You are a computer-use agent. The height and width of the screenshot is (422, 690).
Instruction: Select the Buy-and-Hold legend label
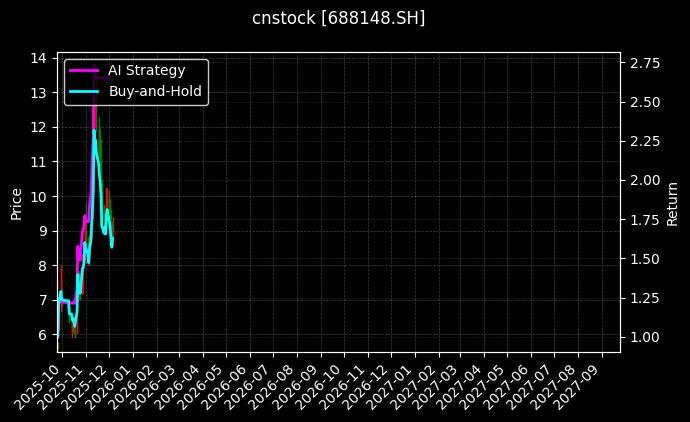point(155,91)
